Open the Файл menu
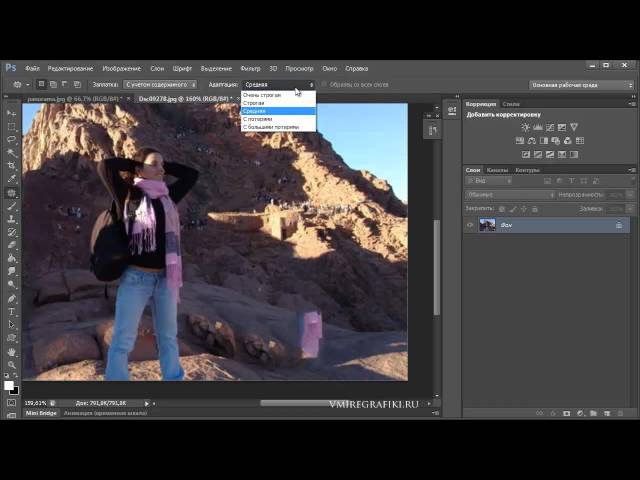The height and width of the screenshot is (480, 640). coord(32,69)
